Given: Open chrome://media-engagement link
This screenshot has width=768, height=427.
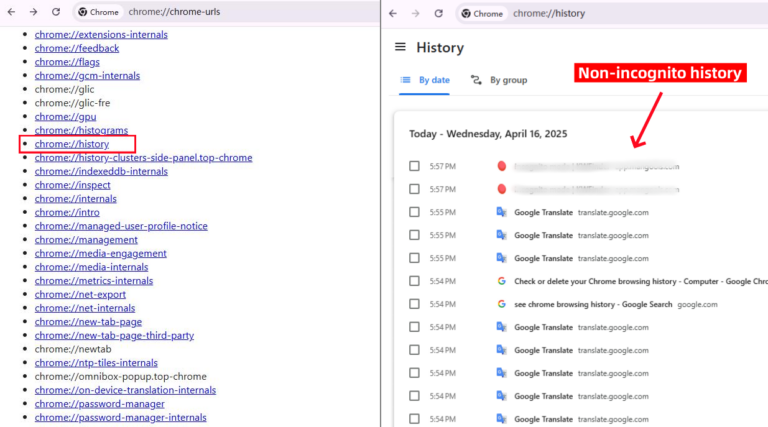Looking at the screenshot, I should [100, 254].
